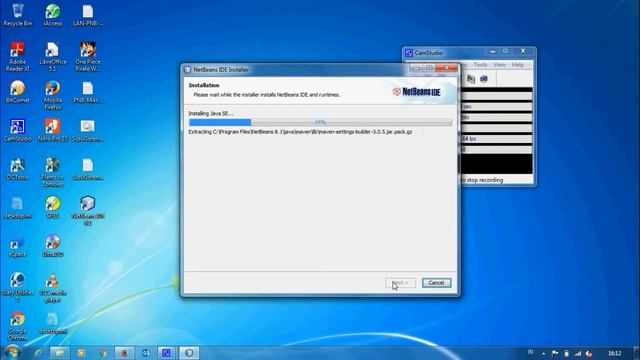Close the NetBeans IDE Installer window
Screen dimensions: 640x360
(x=446, y=68)
